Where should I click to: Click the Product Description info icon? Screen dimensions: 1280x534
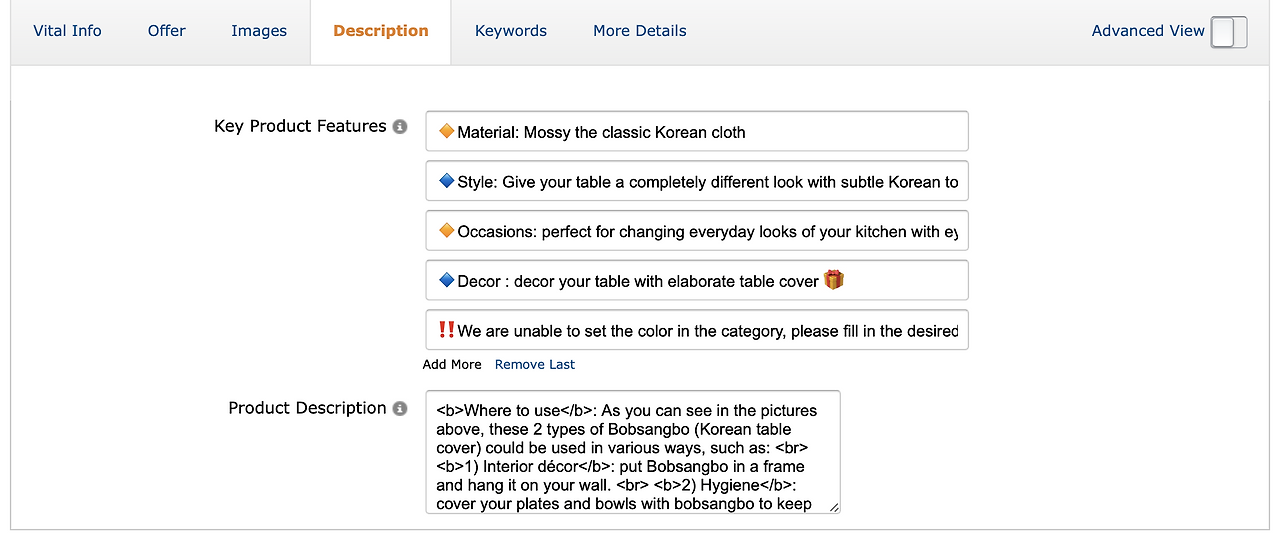400,409
